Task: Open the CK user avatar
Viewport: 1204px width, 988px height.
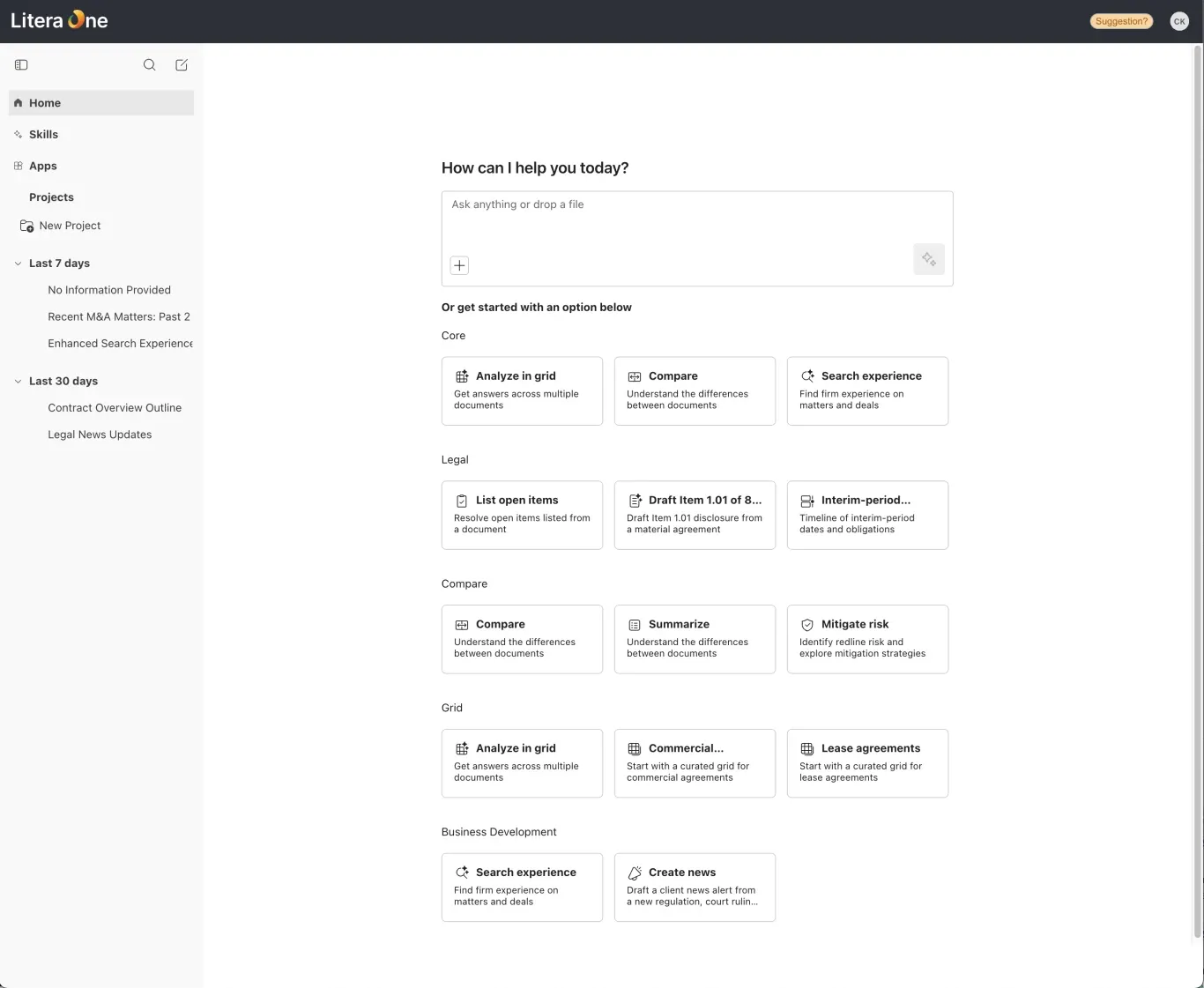Action: [x=1179, y=21]
